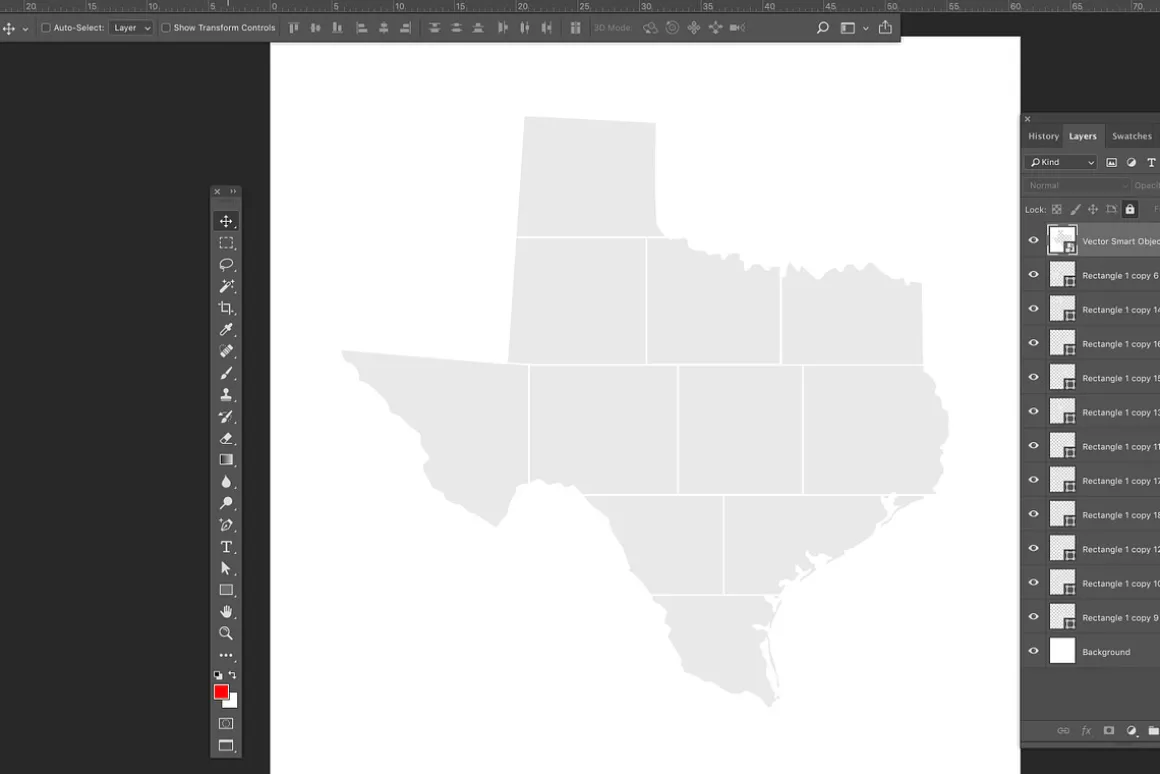Change the screen mode from the toolbox

(226, 745)
